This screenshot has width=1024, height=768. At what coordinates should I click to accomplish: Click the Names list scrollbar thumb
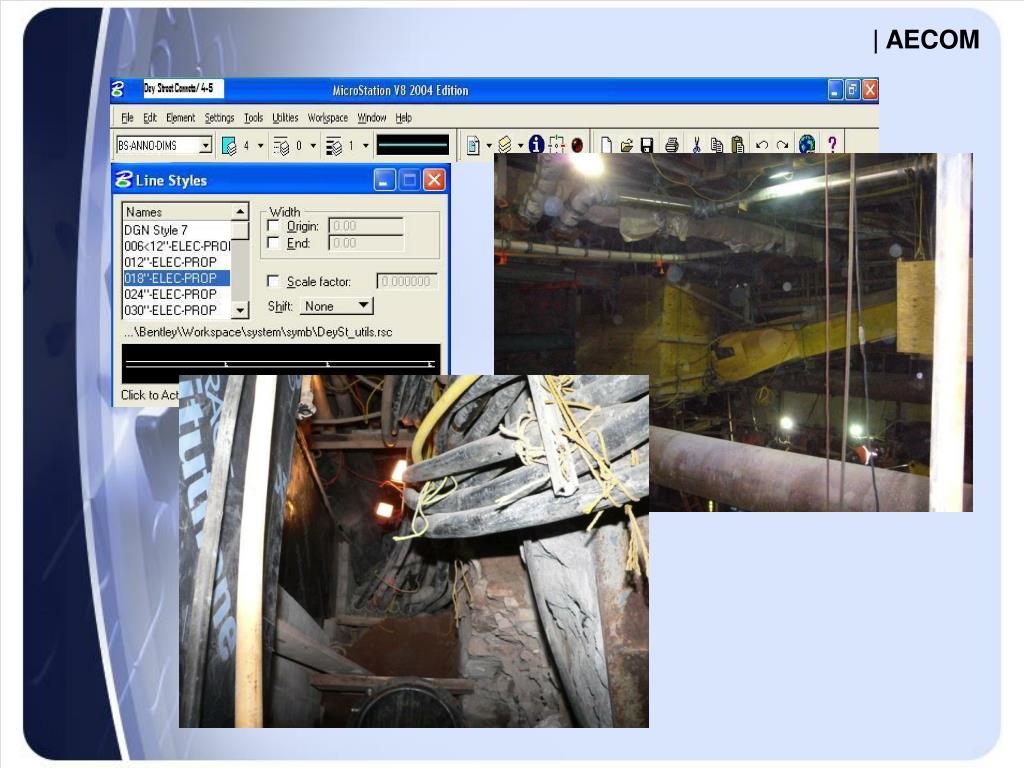pyautogui.click(x=240, y=230)
